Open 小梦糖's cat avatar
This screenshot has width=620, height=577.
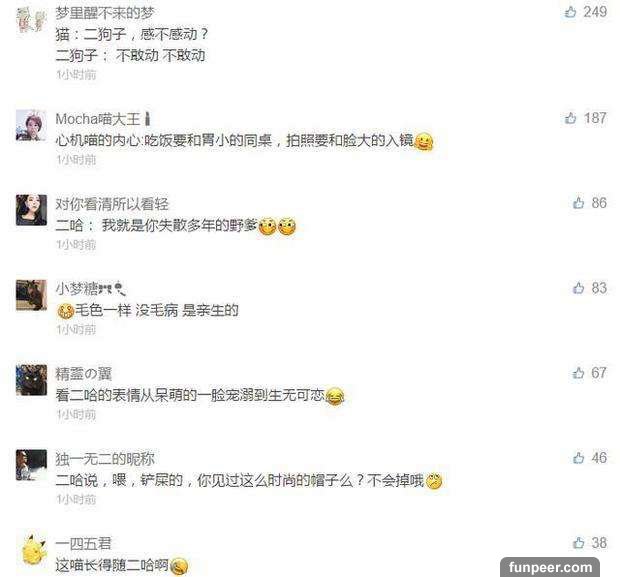[31, 295]
